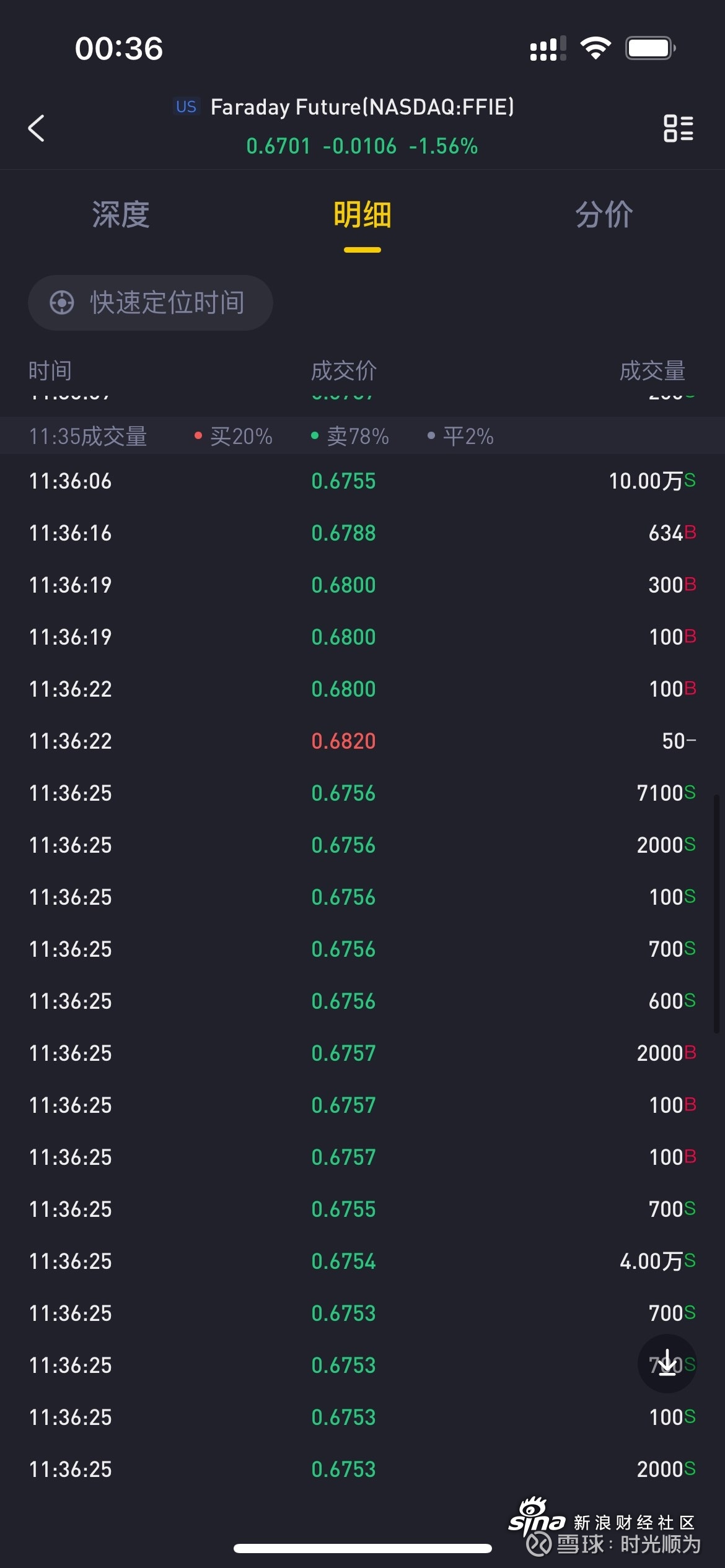Tap the 7100 volume cell

[x=666, y=793]
